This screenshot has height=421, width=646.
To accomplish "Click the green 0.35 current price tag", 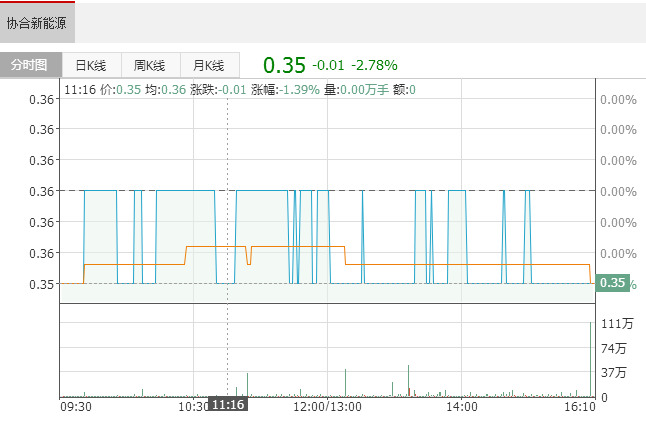I will (611, 283).
